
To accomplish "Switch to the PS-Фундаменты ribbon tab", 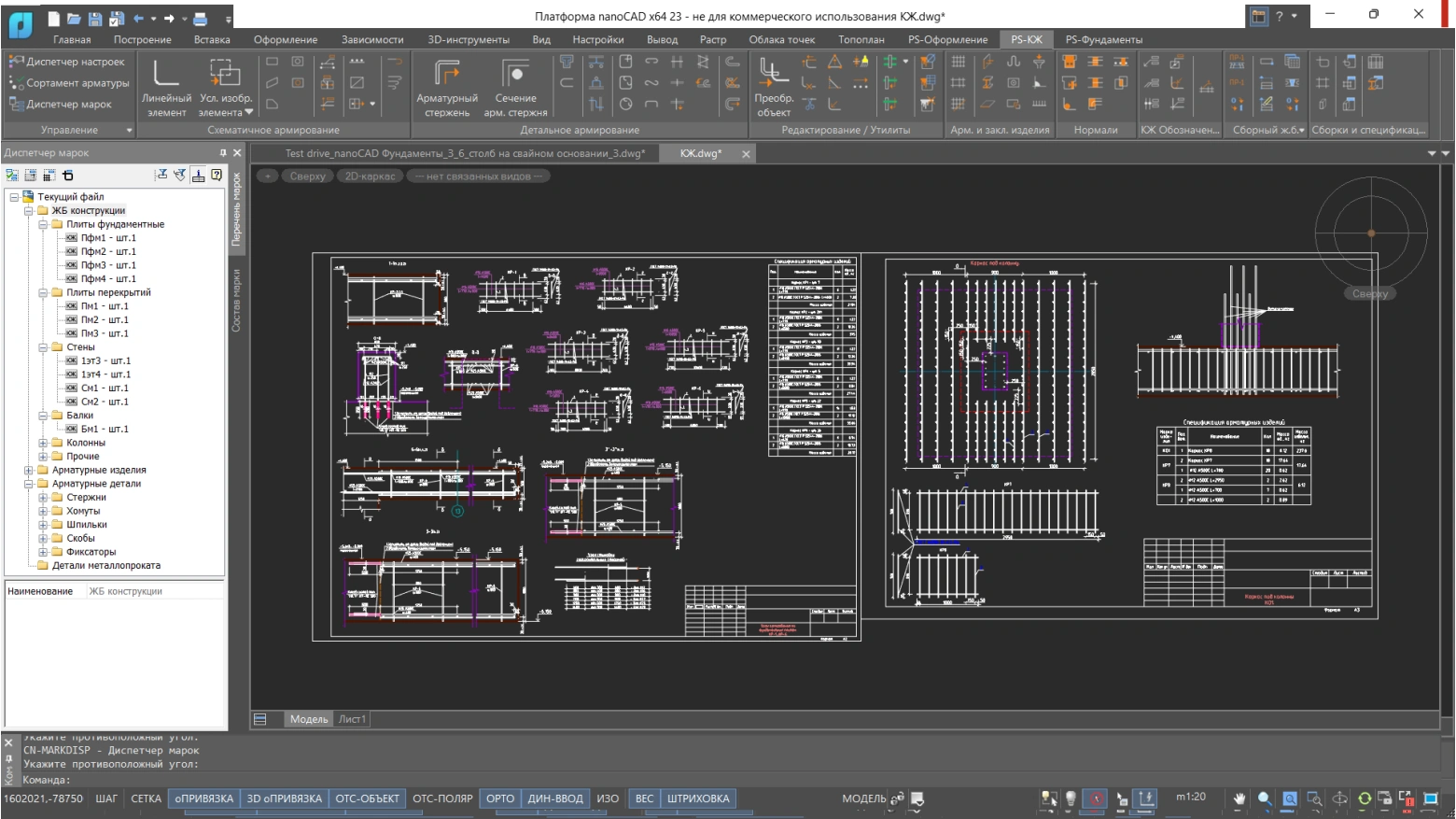I will [x=1103, y=39].
